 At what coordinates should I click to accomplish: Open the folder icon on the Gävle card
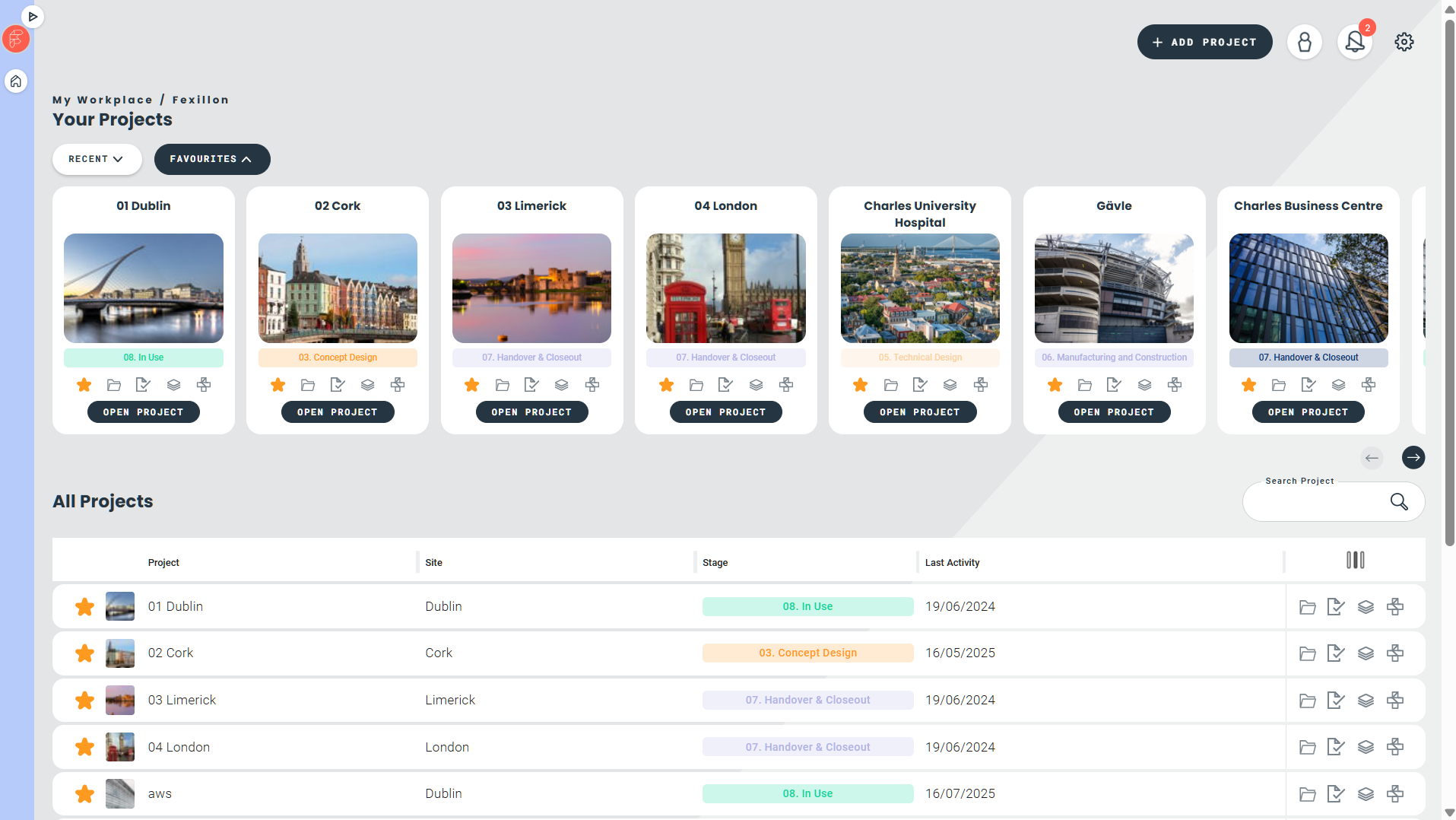(x=1085, y=385)
